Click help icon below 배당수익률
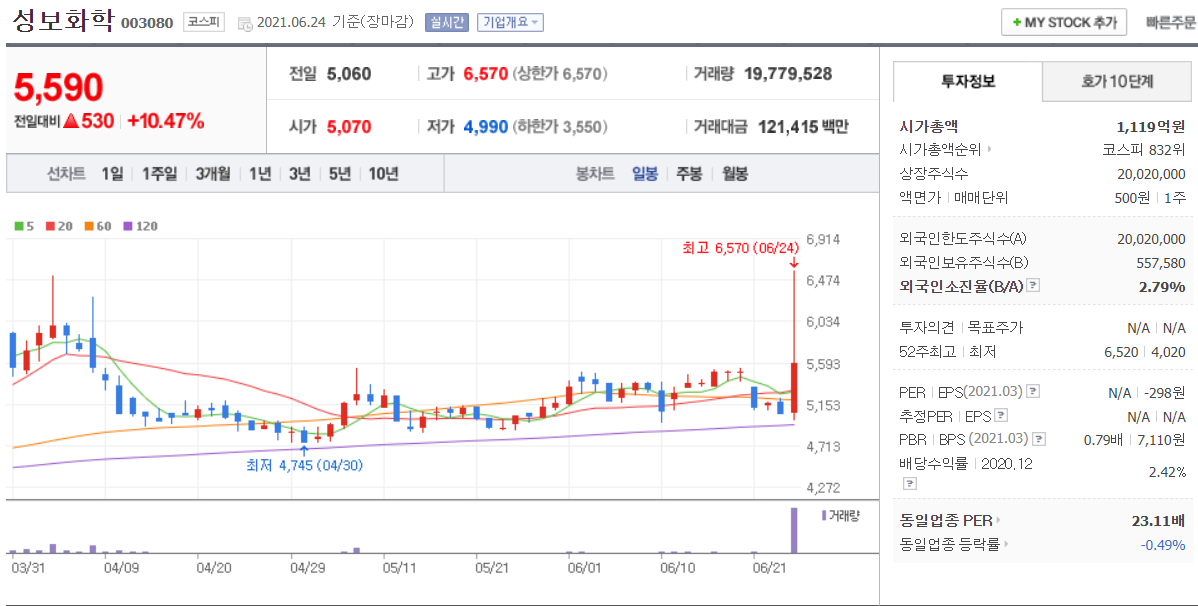This screenshot has width=1198, height=606. click(x=909, y=484)
